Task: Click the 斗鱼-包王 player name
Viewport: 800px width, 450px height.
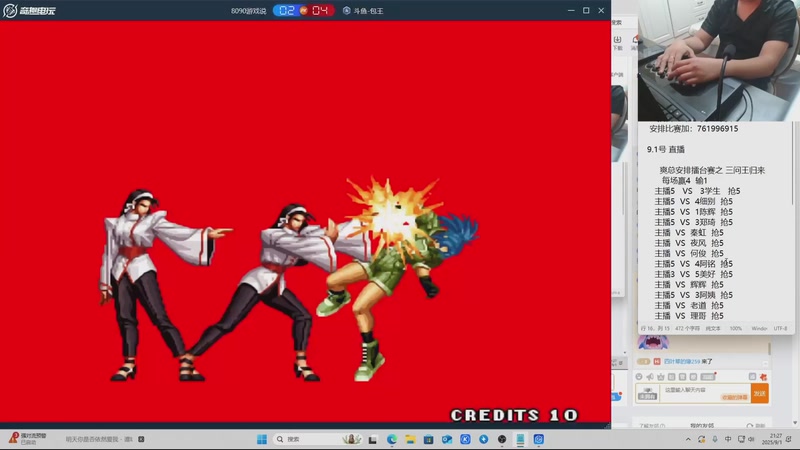Action: click(363, 11)
